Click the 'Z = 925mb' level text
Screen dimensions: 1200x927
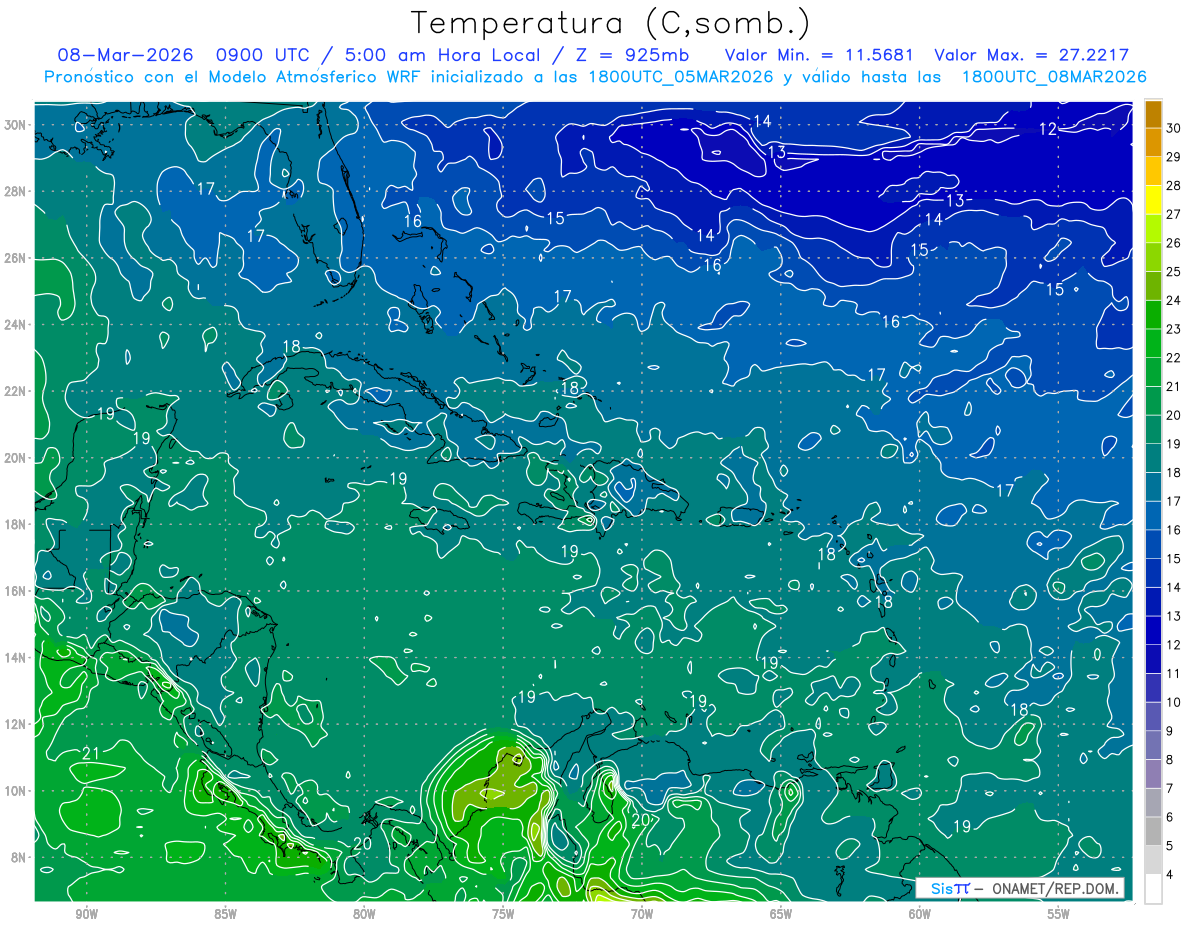click(x=633, y=55)
